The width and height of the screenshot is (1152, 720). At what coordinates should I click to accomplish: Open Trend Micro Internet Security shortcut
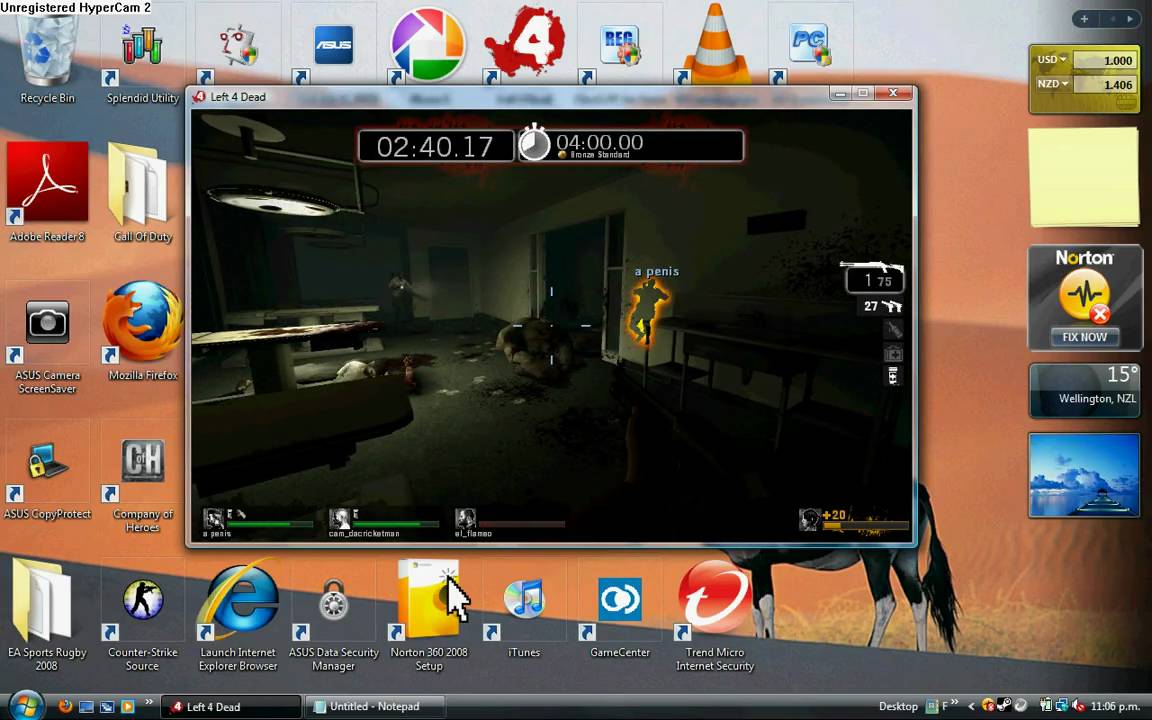coord(715,617)
